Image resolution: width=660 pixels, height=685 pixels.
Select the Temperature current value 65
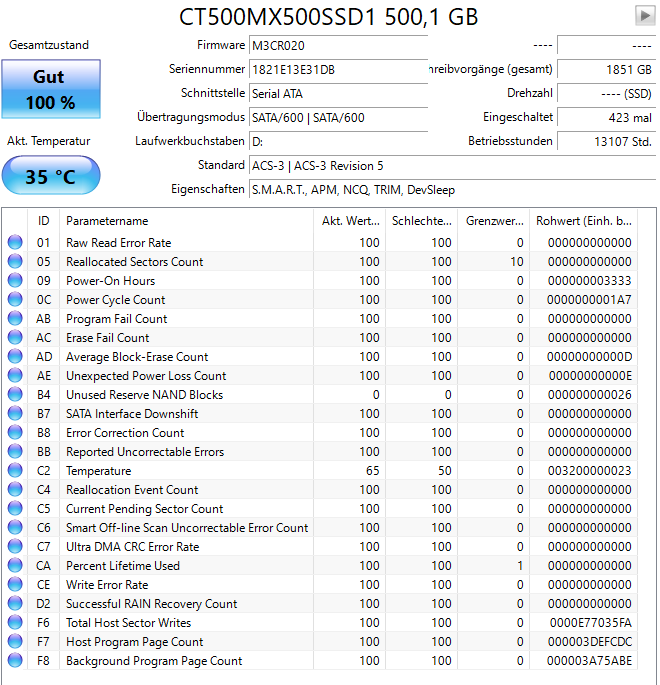click(373, 471)
